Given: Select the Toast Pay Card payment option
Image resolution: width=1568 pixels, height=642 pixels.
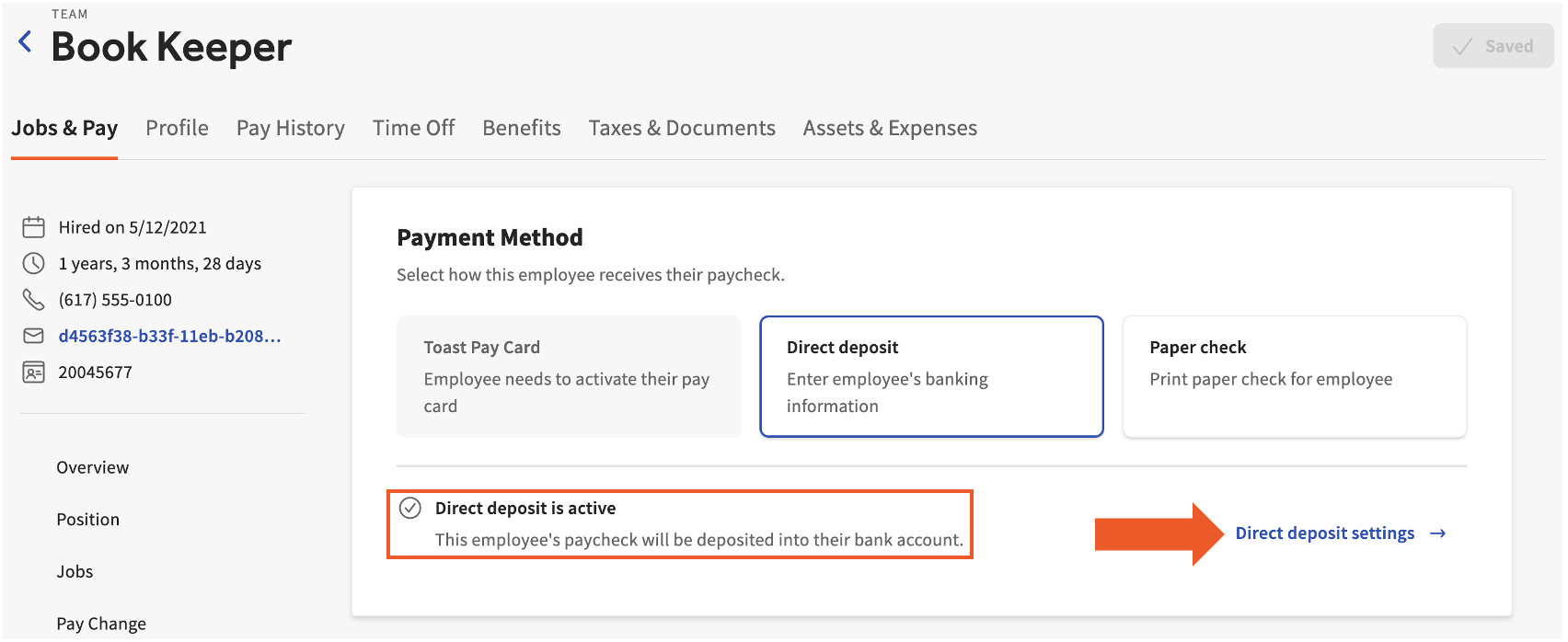Looking at the screenshot, I should [568, 376].
